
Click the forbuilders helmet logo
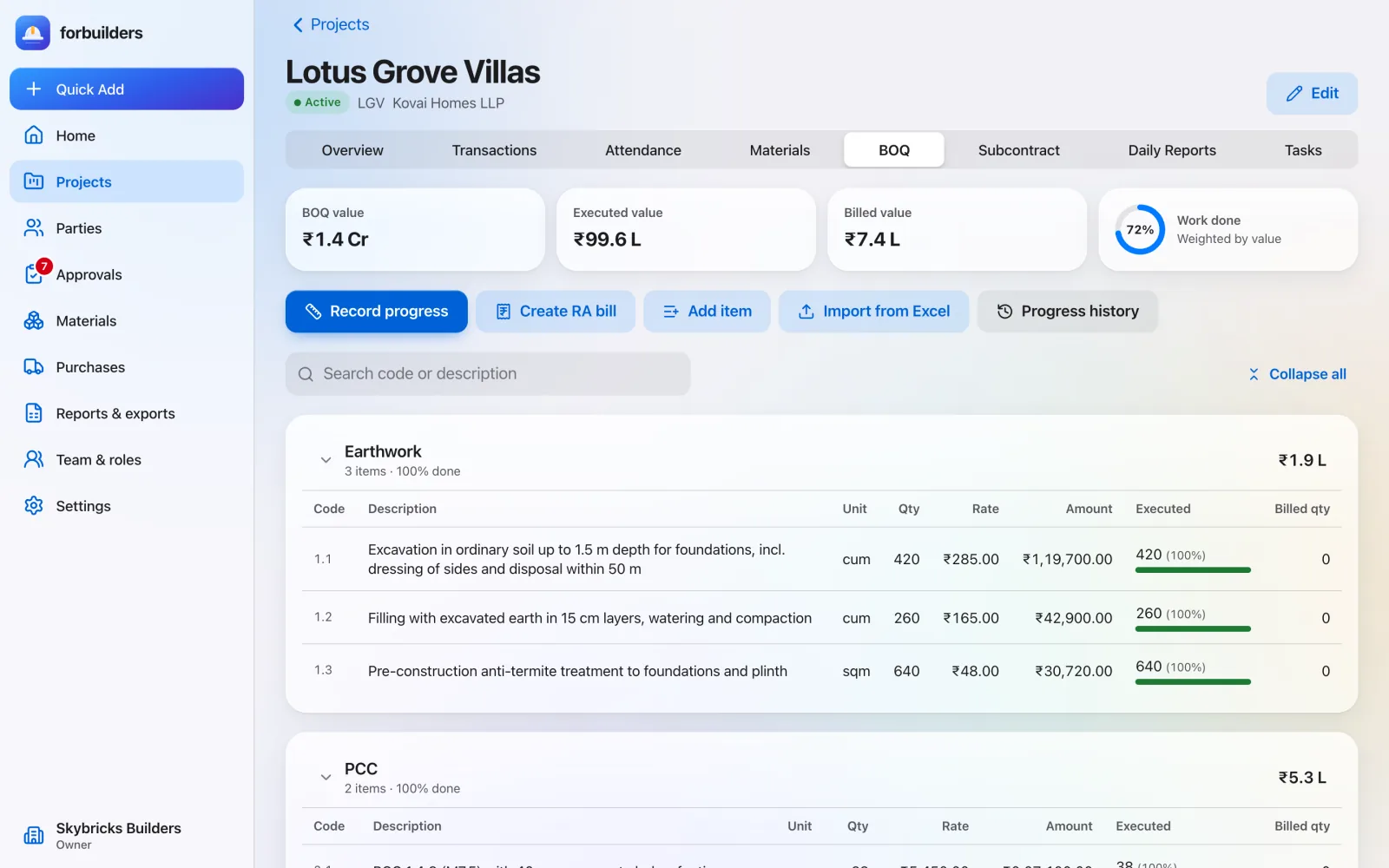(33, 33)
